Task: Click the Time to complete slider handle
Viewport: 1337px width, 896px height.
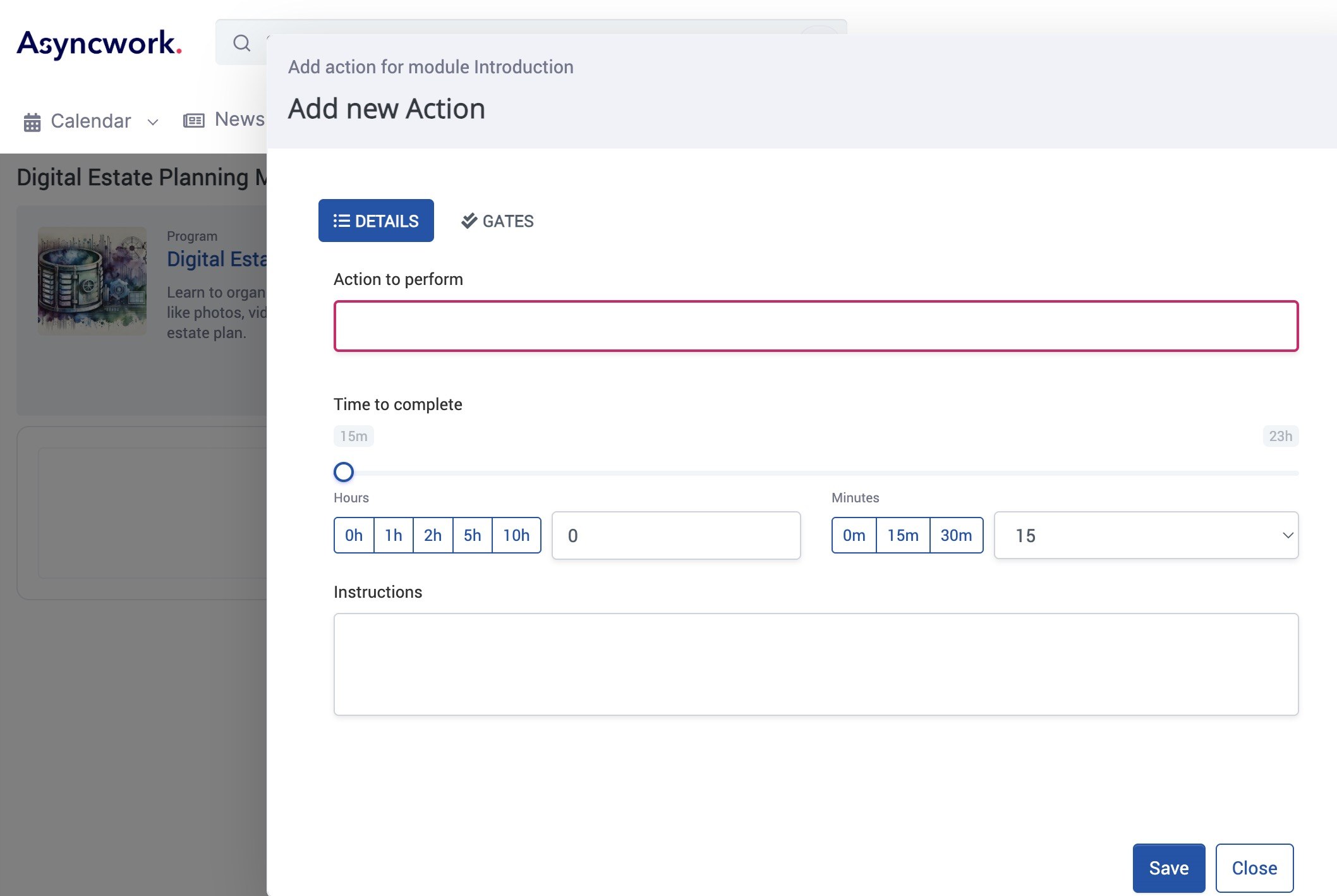Action: click(x=344, y=472)
